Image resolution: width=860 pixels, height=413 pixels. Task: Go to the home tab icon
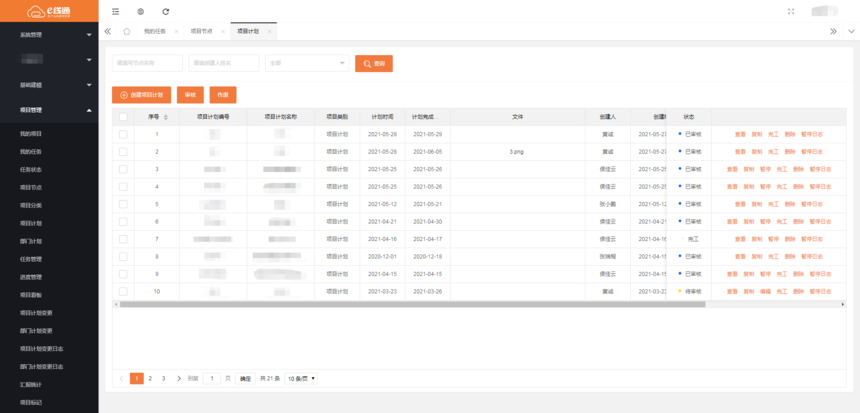pyautogui.click(x=126, y=31)
